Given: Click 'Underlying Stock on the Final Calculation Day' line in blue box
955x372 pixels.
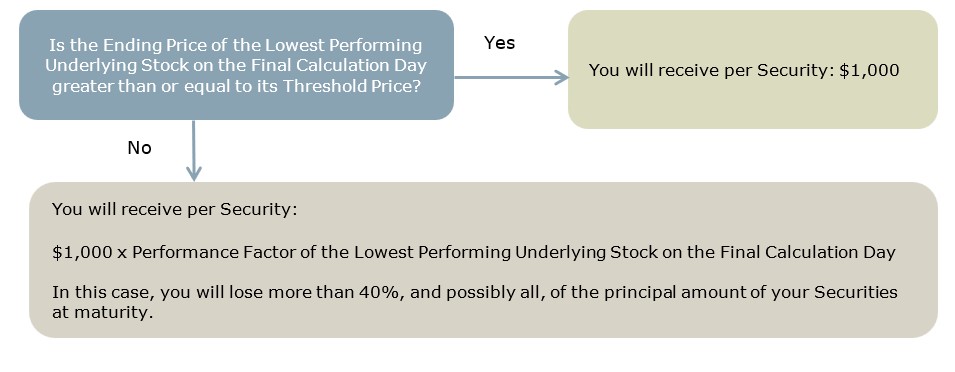Looking at the screenshot, I should click(x=236, y=66).
